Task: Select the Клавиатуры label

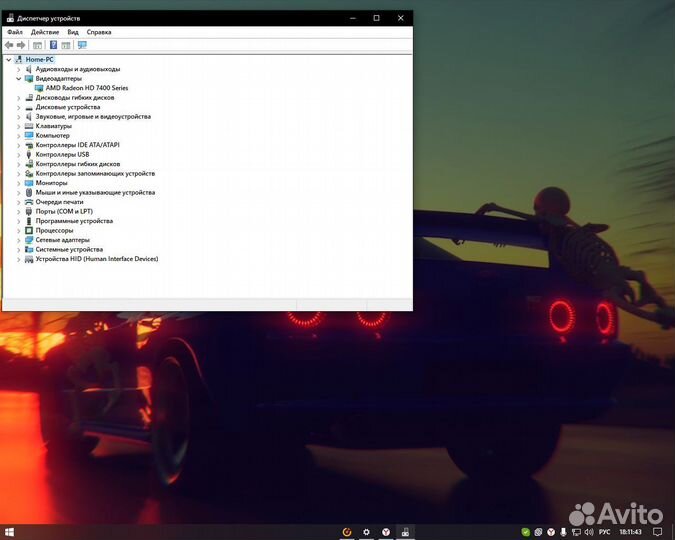Action: [53, 126]
